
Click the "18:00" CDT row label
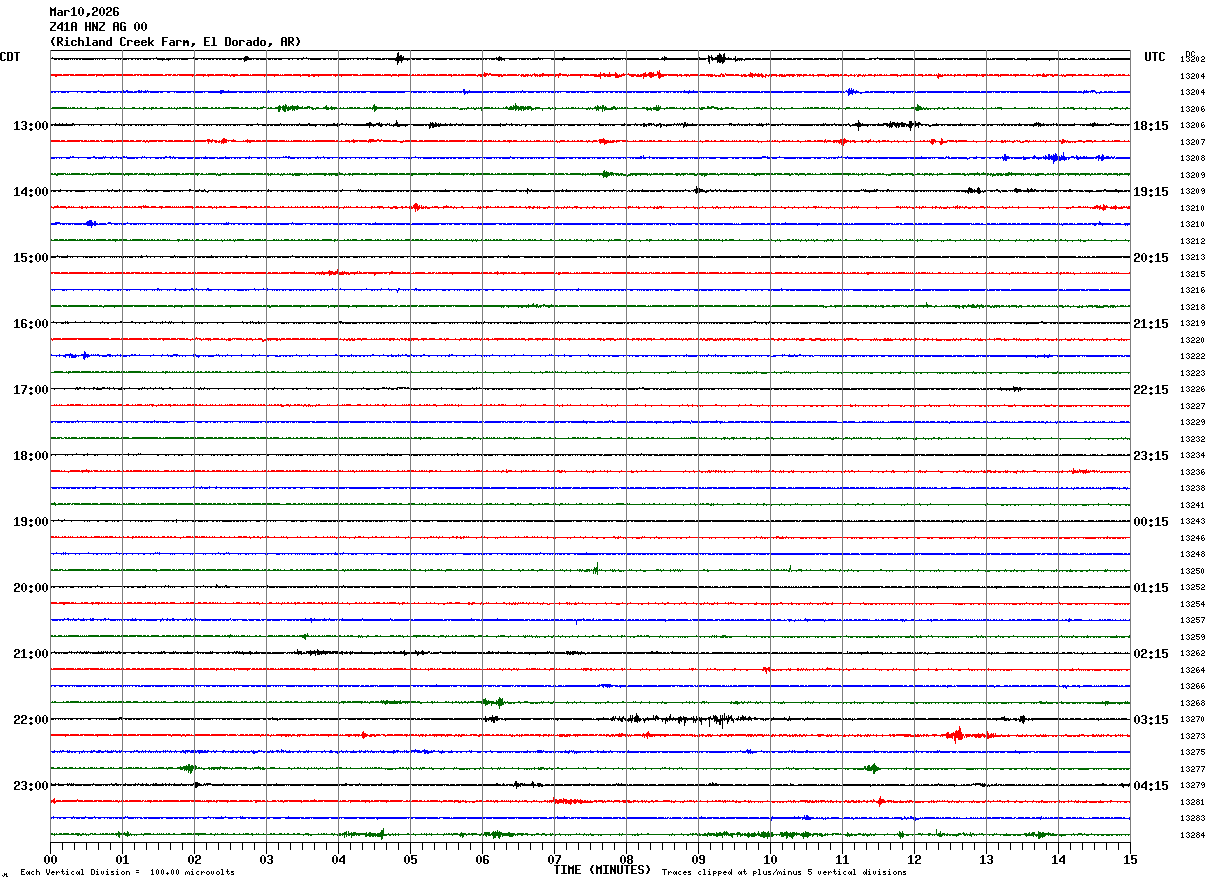click(30, 456)
